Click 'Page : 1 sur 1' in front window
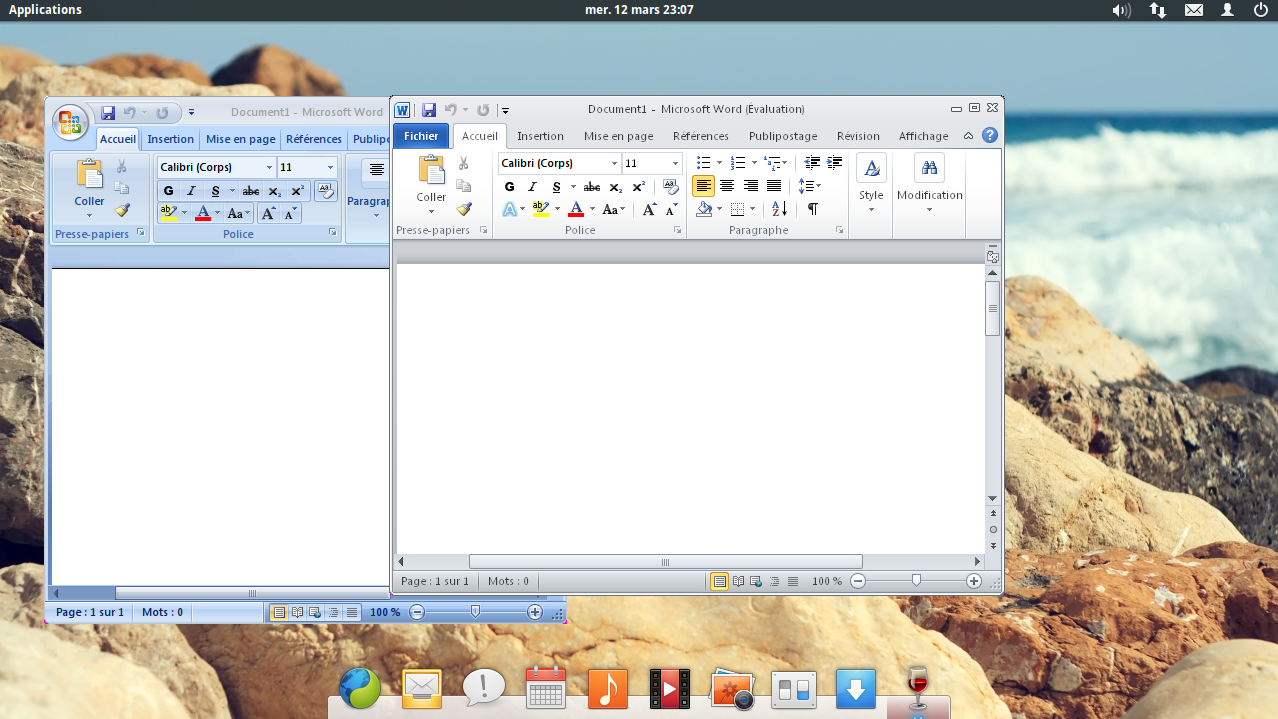 [x=435, y=581]
